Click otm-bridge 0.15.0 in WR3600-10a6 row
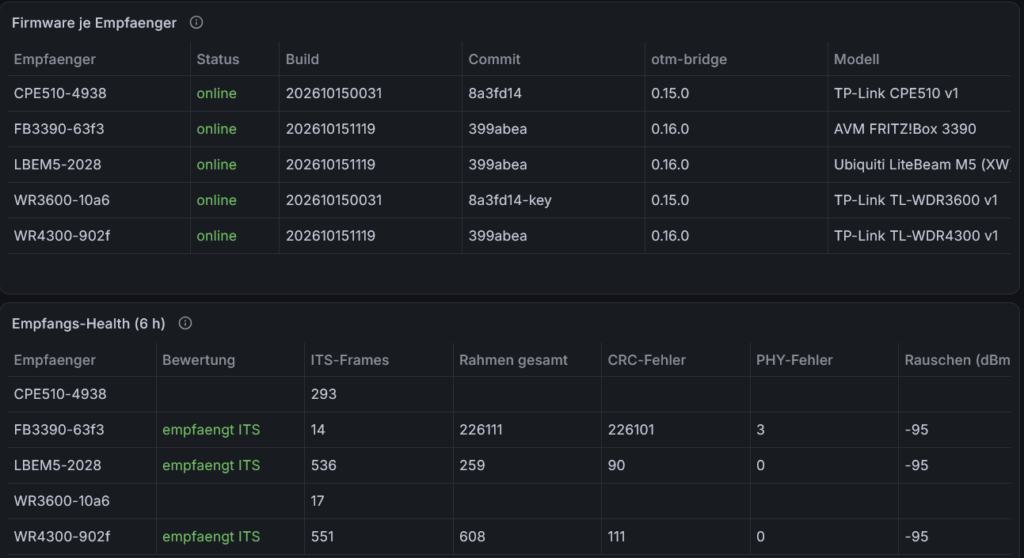This screenshot has width=1024, height=558. tap(670, 200)
